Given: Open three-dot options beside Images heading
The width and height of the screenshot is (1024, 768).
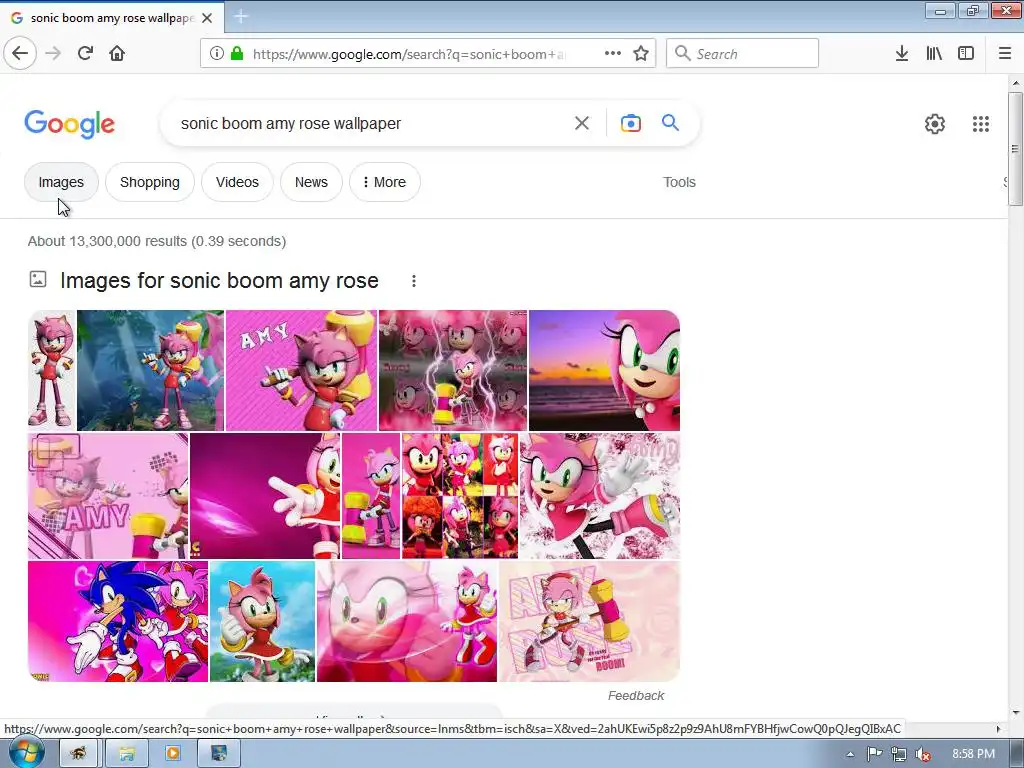Looking at the screenshot, I should (413, 281).
